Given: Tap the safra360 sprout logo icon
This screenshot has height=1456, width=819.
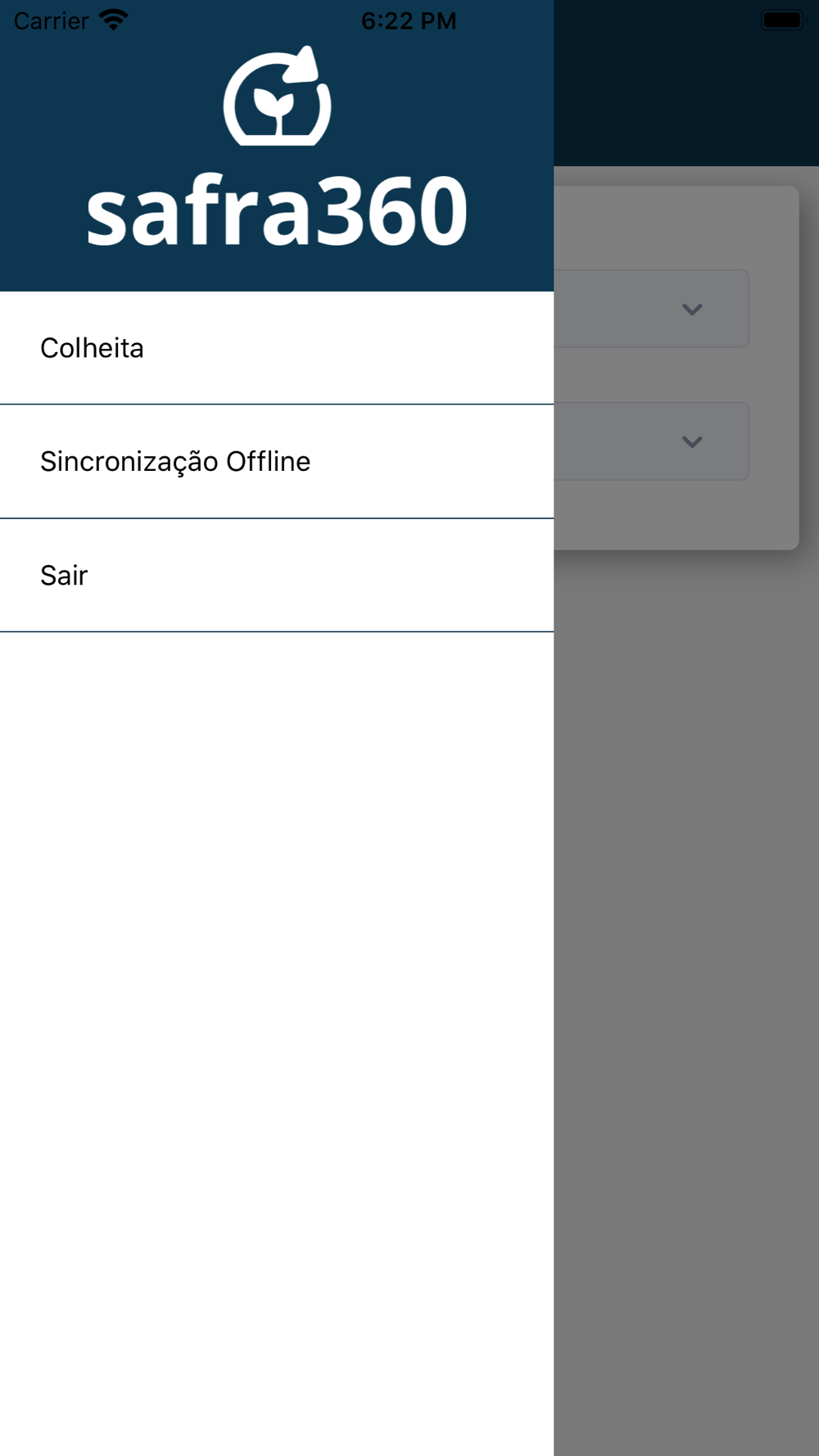Looking at the screenshot, I should point(278,96).
